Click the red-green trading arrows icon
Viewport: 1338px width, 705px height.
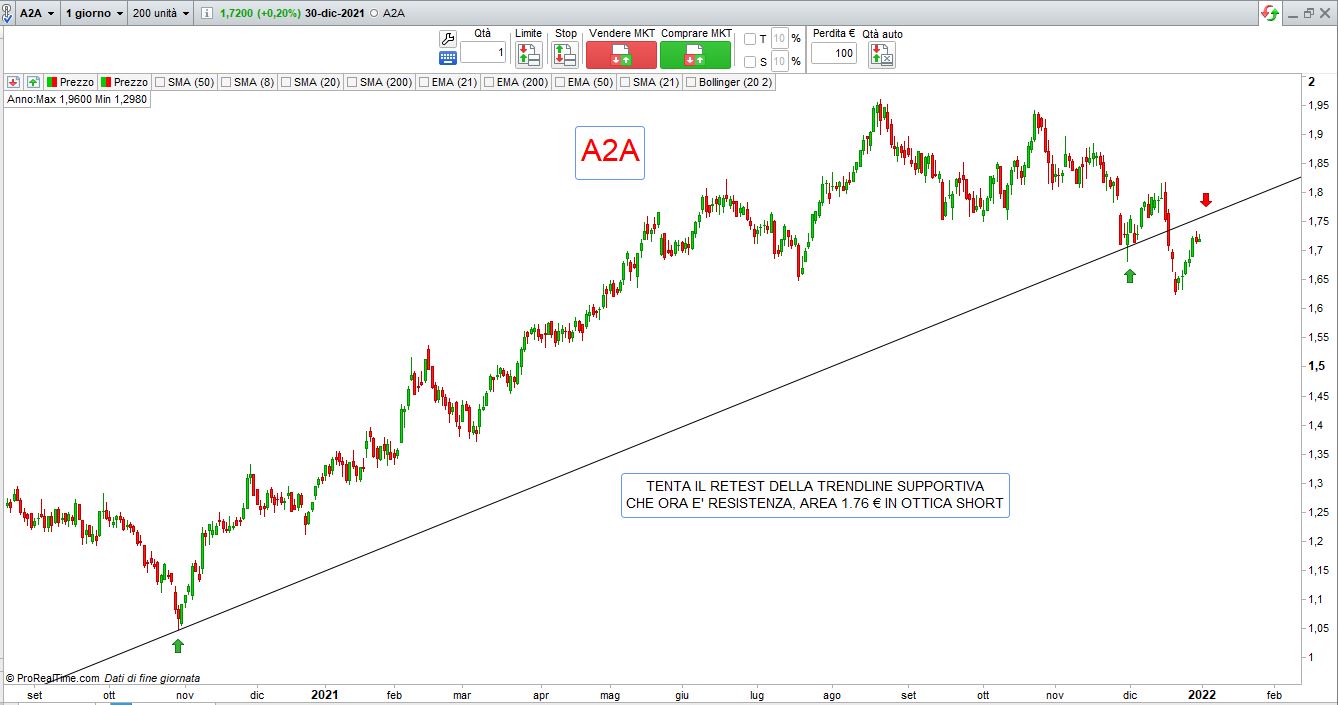coord(1269,13)
